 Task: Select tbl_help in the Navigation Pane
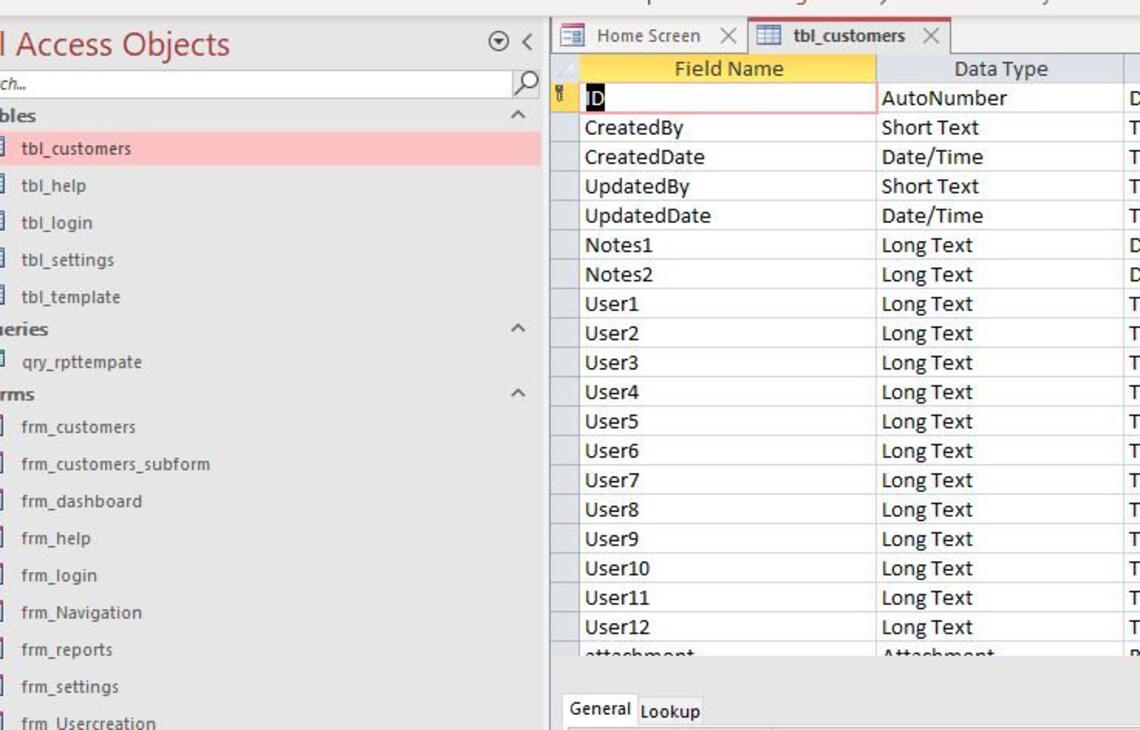(60, 185)
